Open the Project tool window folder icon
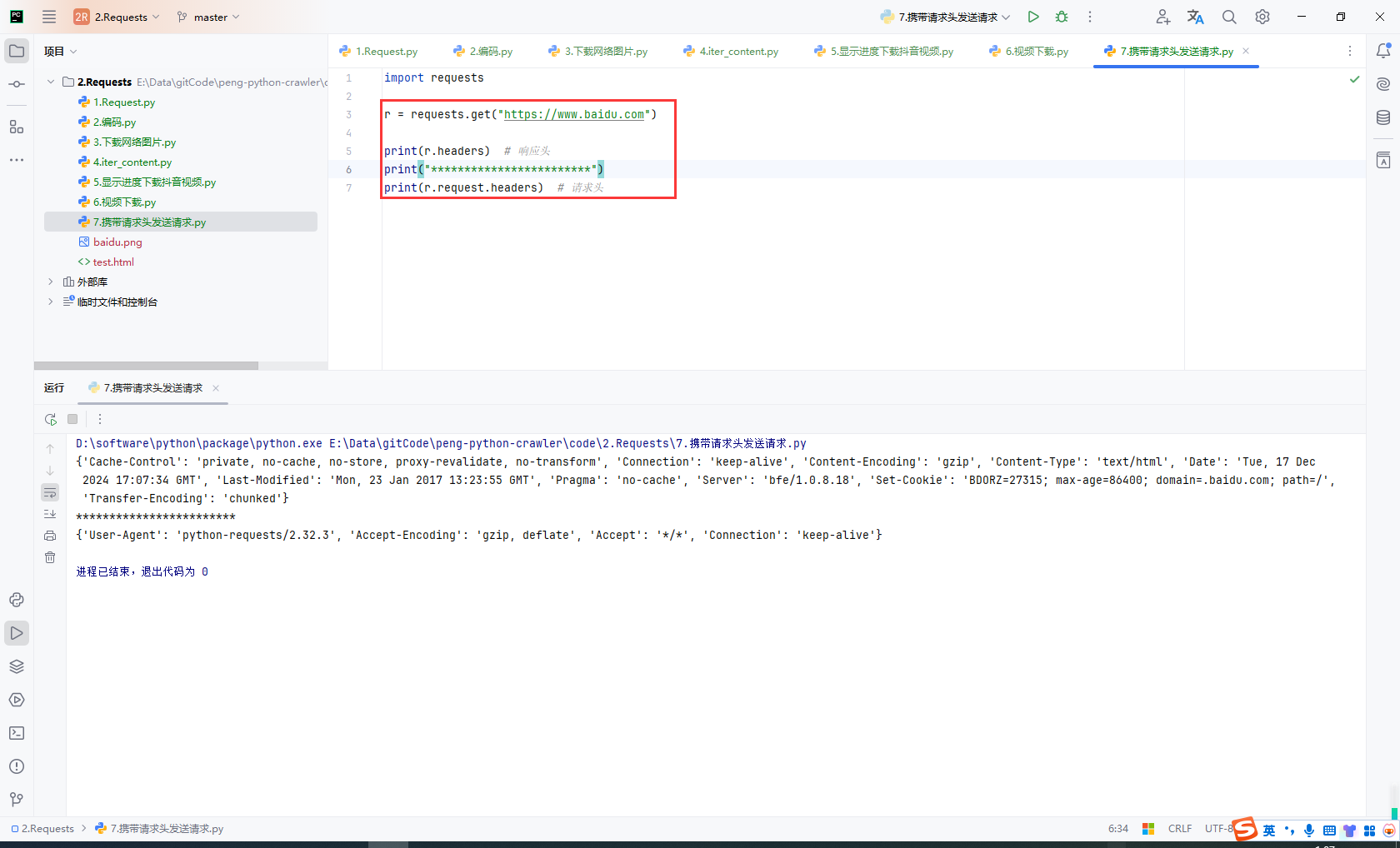Screen dimensions: 1400x848 tap(17, 51)
